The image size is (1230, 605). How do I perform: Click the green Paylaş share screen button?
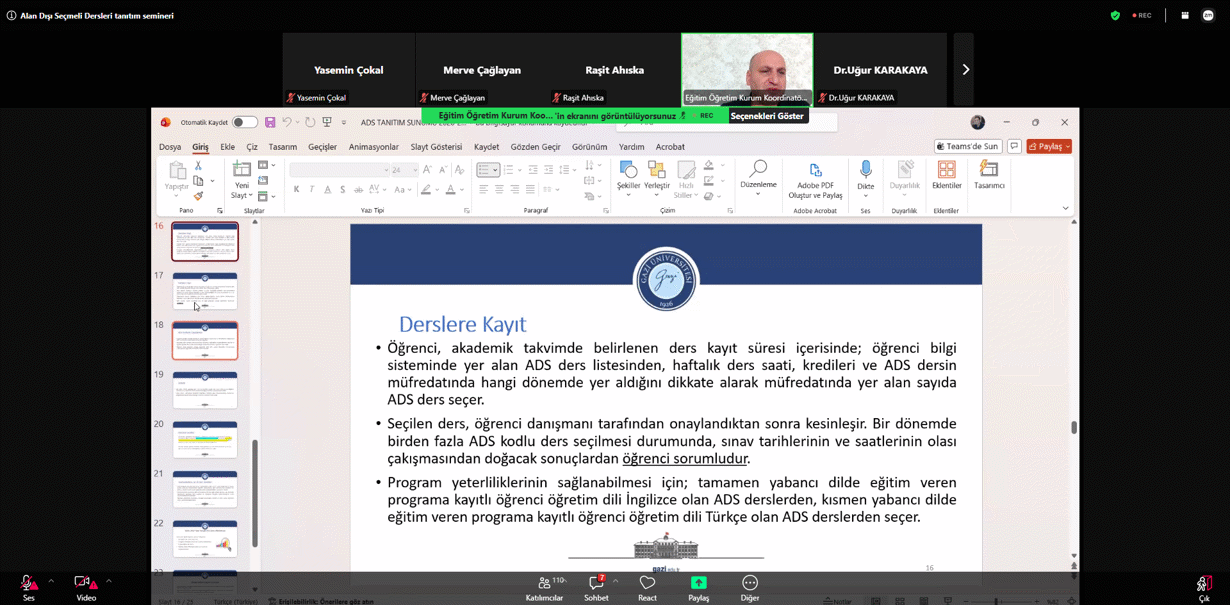click(x=698, y=587)
